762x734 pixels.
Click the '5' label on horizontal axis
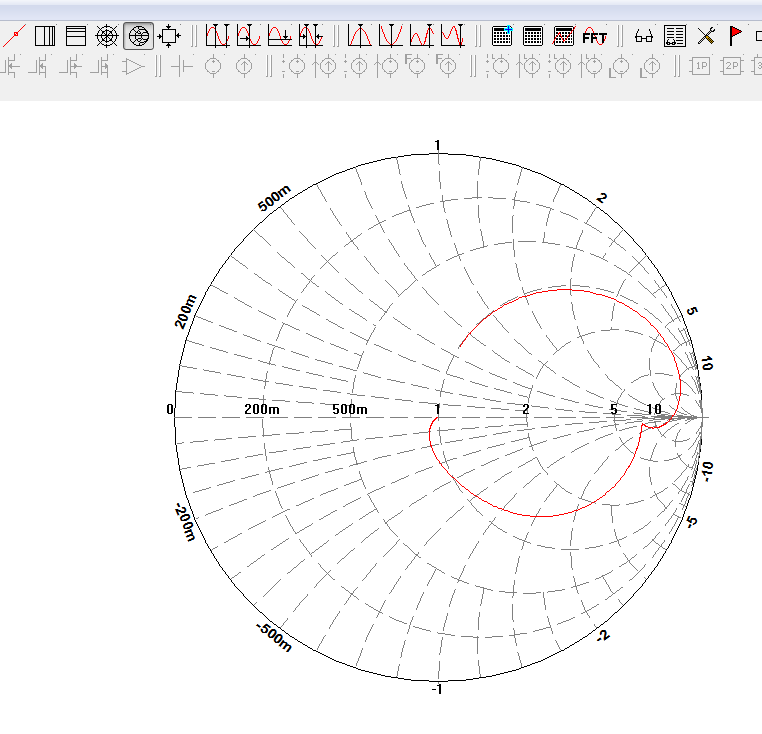tap(614, 409)
